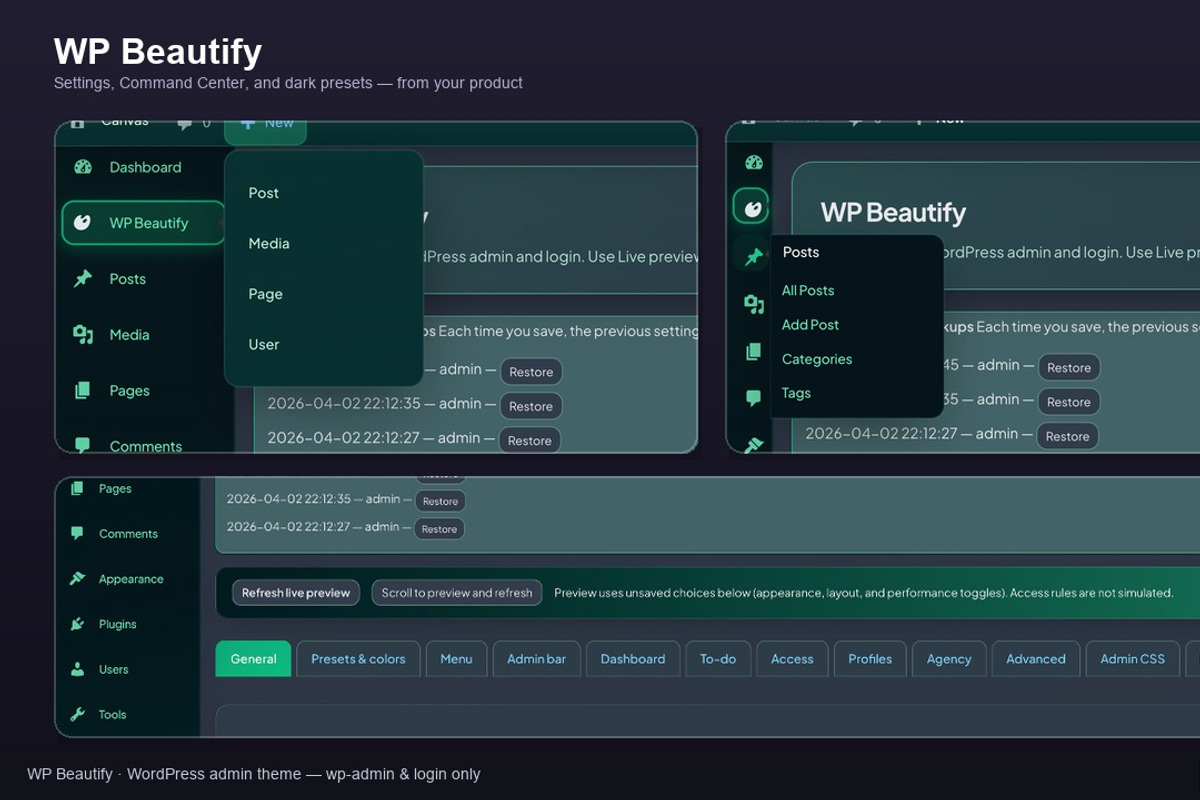Image resolution: width=1200 pixels, height=800 pixels.
Task: Click the dashboard gauge icon in collapsed sidebar
Action: click(754, 162)
